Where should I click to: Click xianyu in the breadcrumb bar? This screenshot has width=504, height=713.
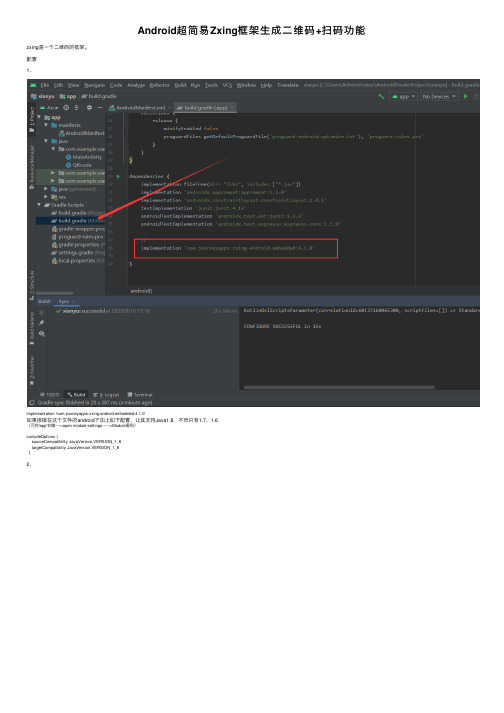click(x=43, y=96)
